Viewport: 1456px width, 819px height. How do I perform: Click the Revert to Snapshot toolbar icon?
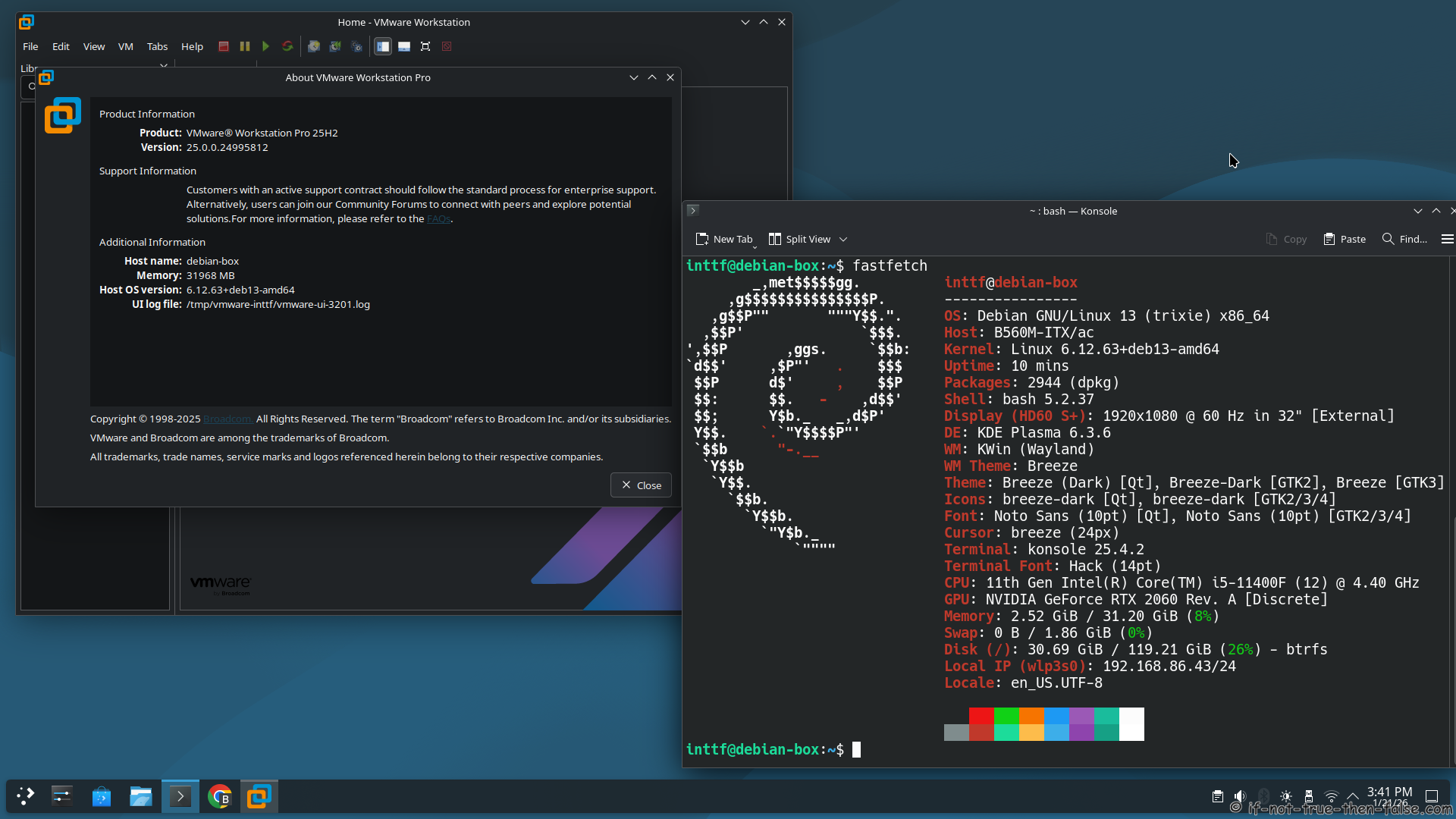click(x=335, y=46)
